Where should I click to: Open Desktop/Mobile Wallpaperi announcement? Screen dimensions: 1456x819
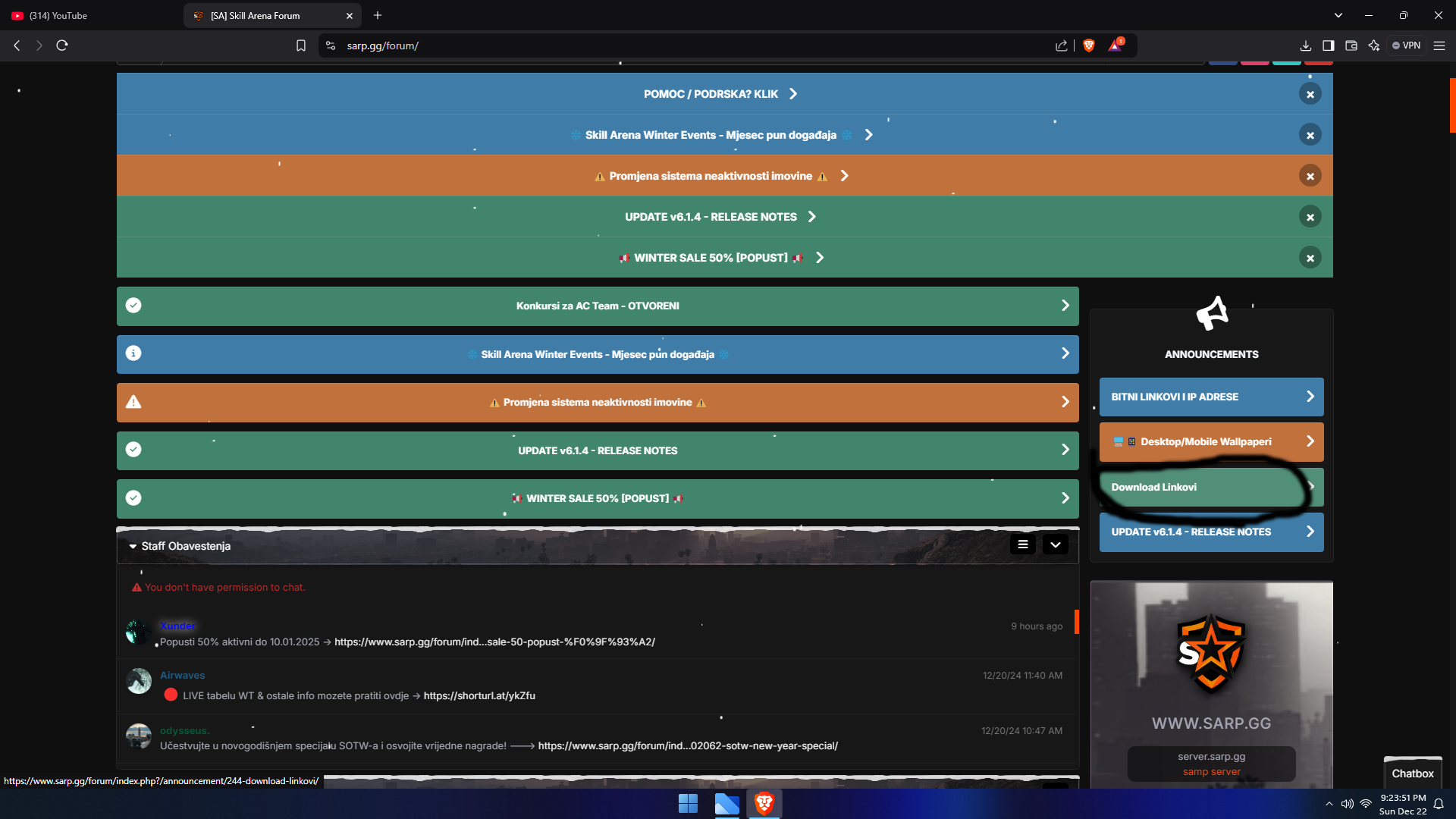pyautogui.click(x=1211, y=441)
